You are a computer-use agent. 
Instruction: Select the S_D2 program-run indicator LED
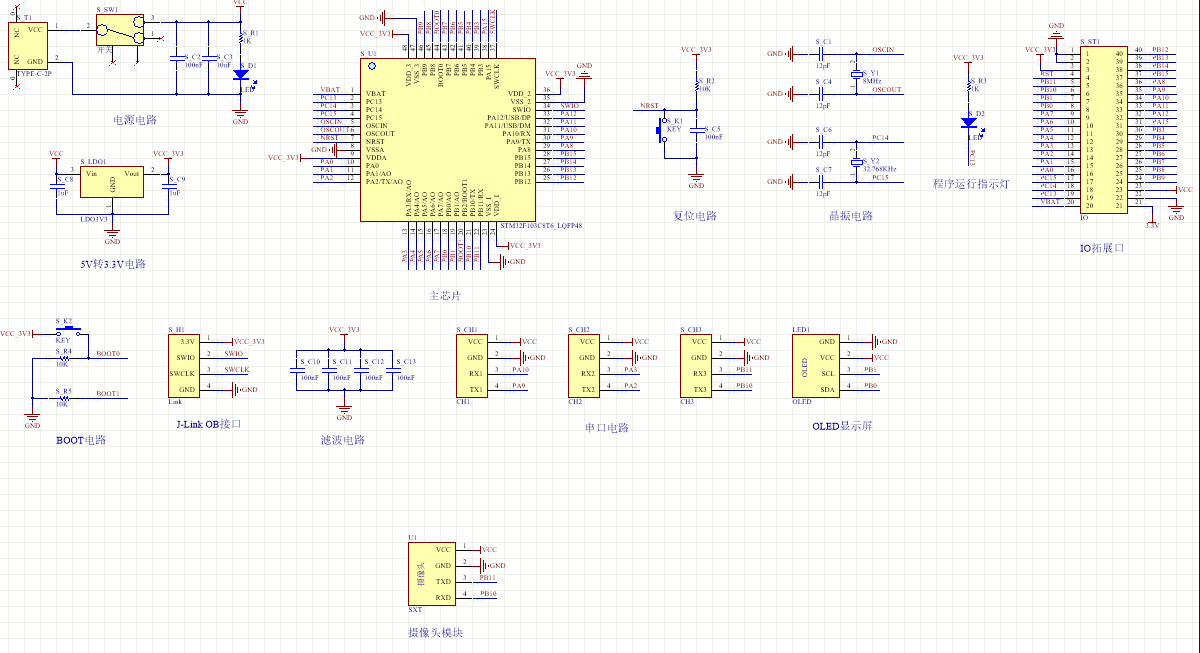click(x=968, y=122)
